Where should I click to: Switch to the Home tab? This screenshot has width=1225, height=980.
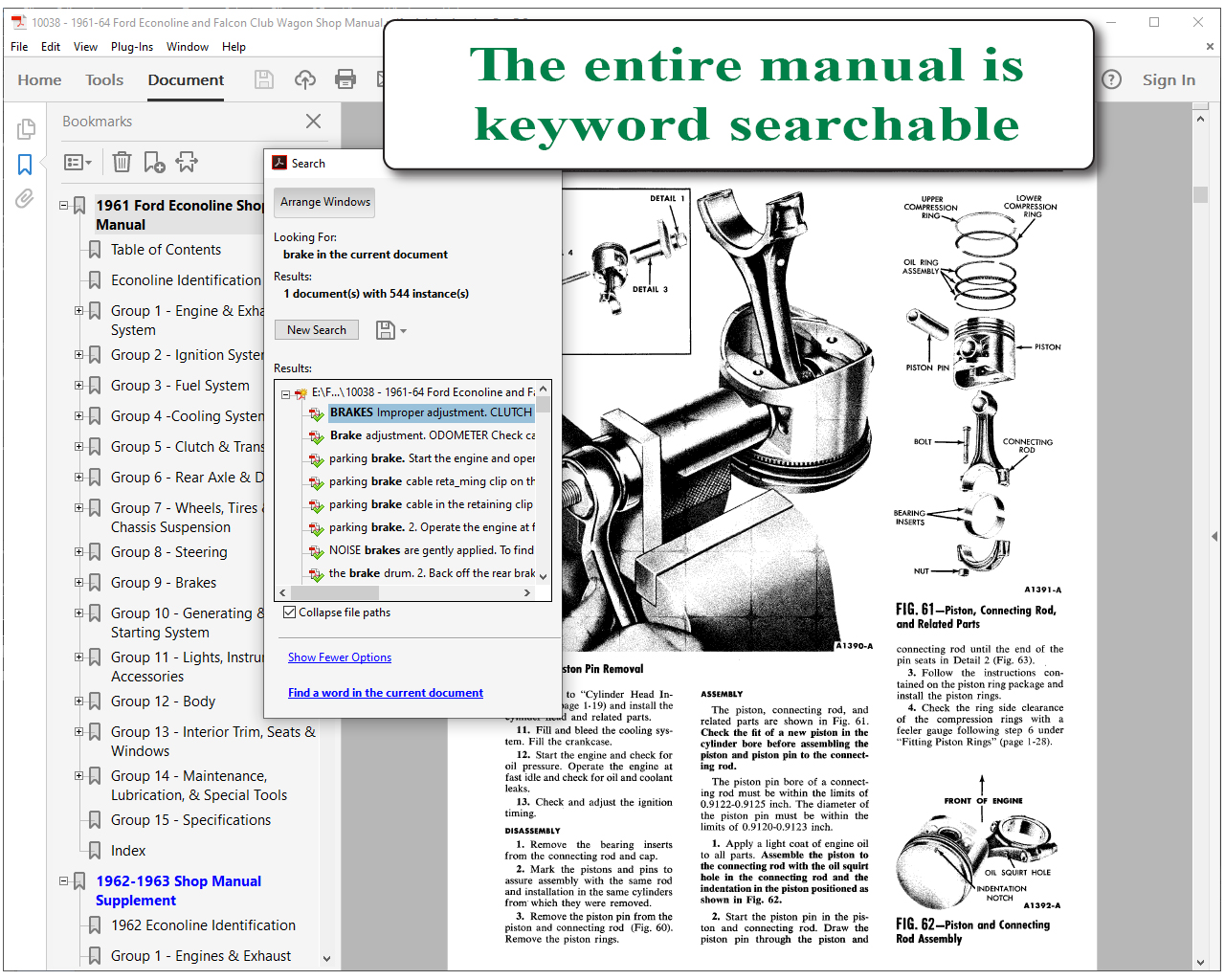click(39, 80)
